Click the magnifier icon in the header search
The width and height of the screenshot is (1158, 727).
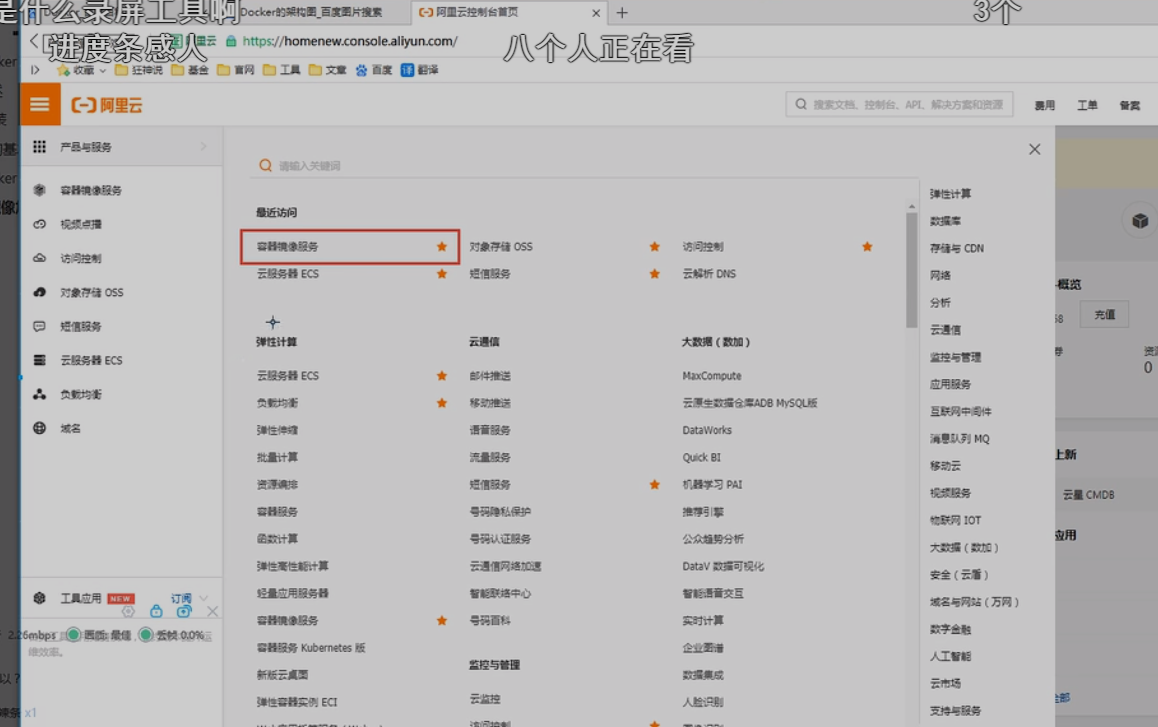pyautogui.click(x=801, y=104)
